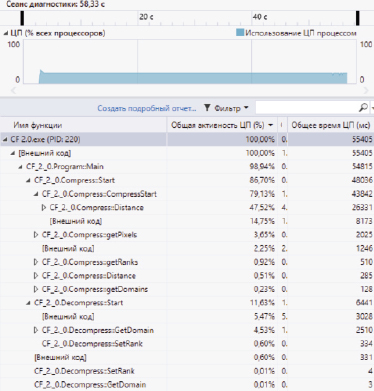Click the 48036 CPU time value
374x391 pixels.
coord(362,180)
